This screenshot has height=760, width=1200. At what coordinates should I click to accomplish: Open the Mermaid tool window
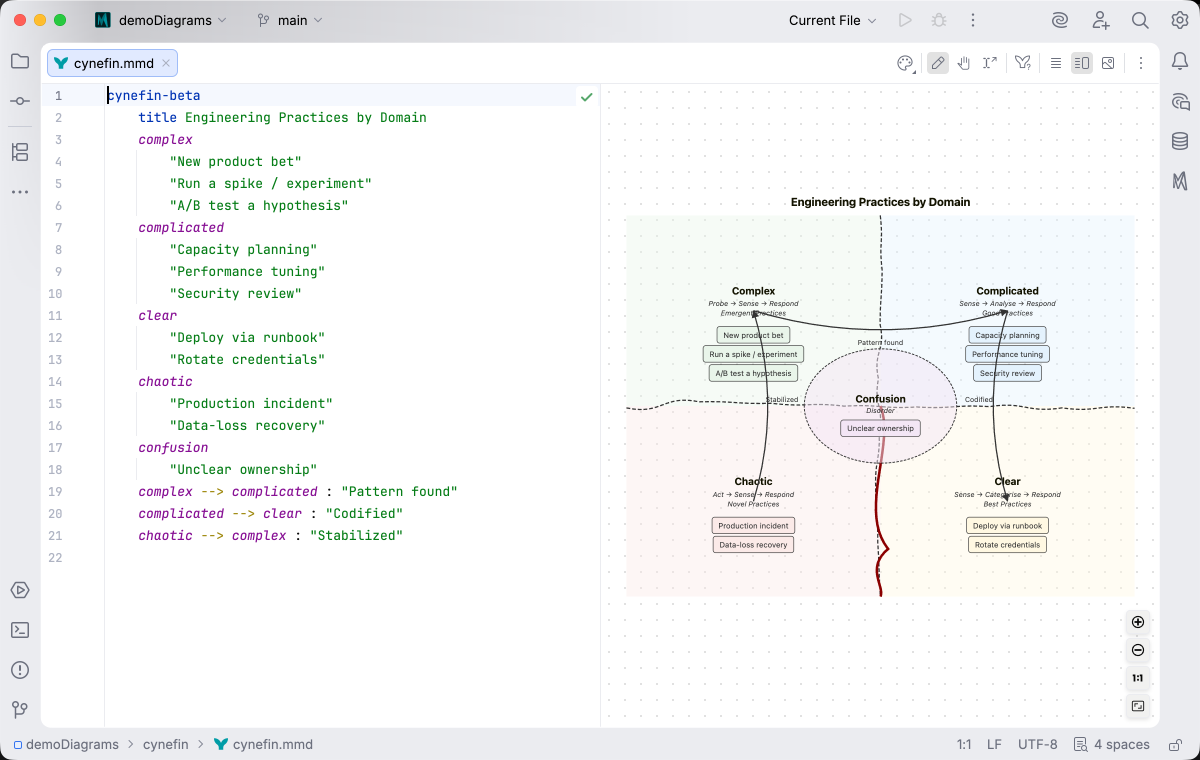tap(1180, 181)
